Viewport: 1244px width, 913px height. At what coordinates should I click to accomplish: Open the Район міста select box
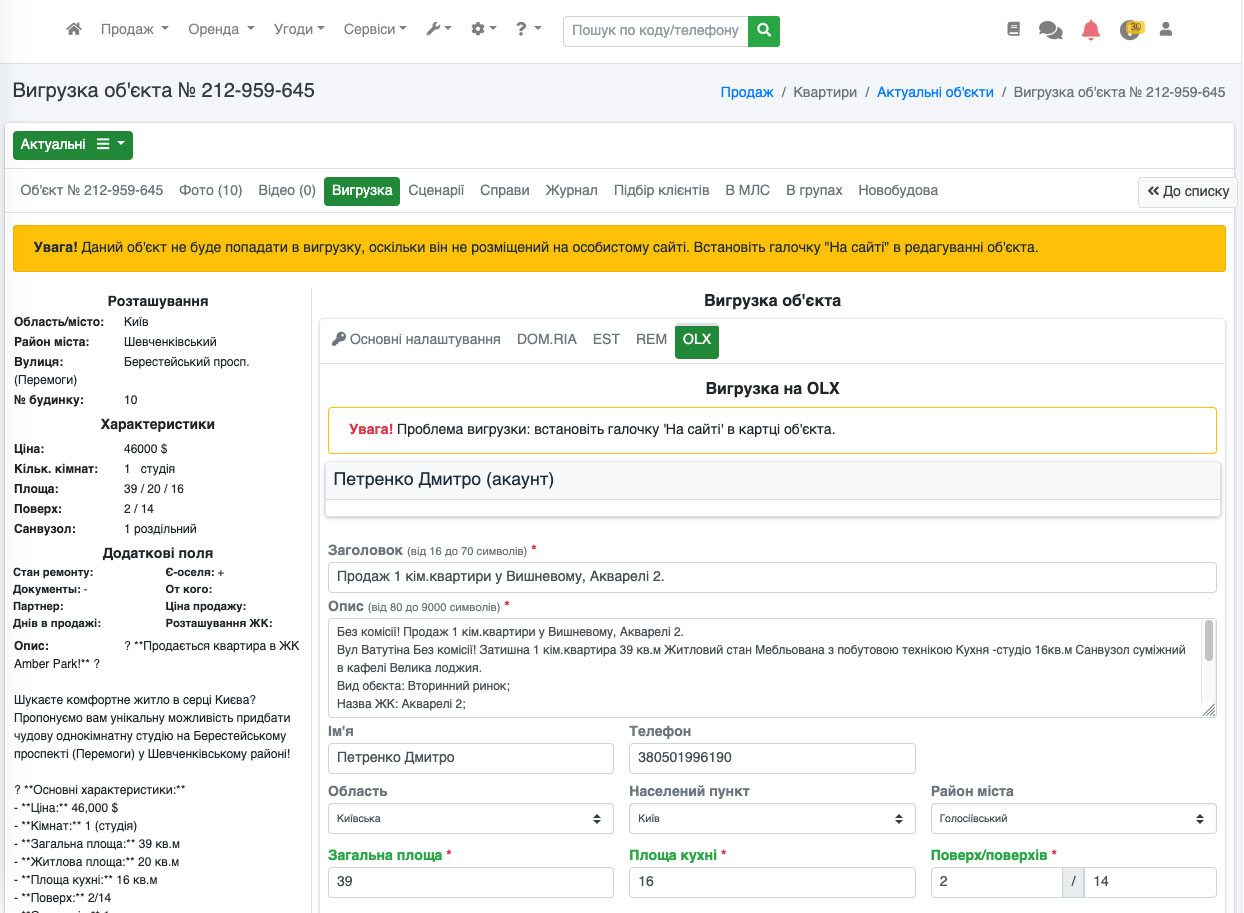tap(1073, 818)
